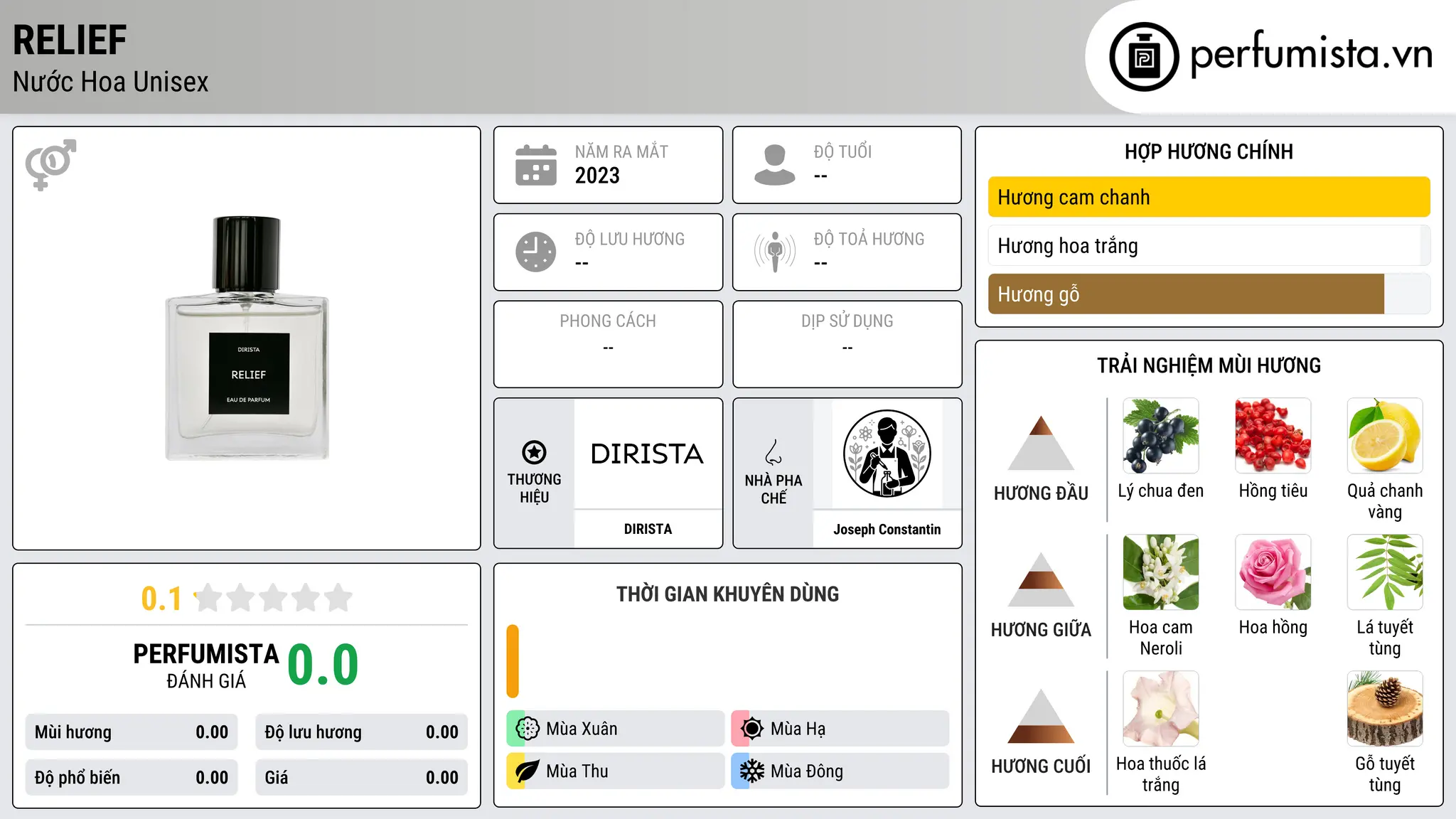
Task: Click the Hương giữa pyramid icon
Action: click(x=1041, y=579)
